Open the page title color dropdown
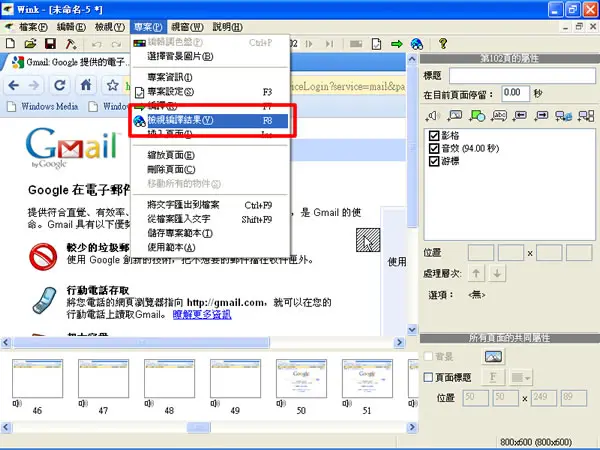The height and width of the screenshot is (450, 600). tap(521, 378)
